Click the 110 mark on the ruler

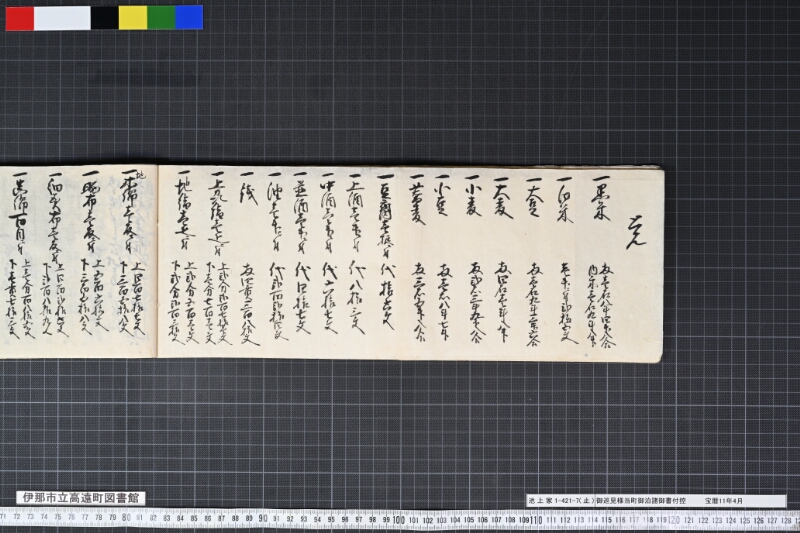[535, 520]
